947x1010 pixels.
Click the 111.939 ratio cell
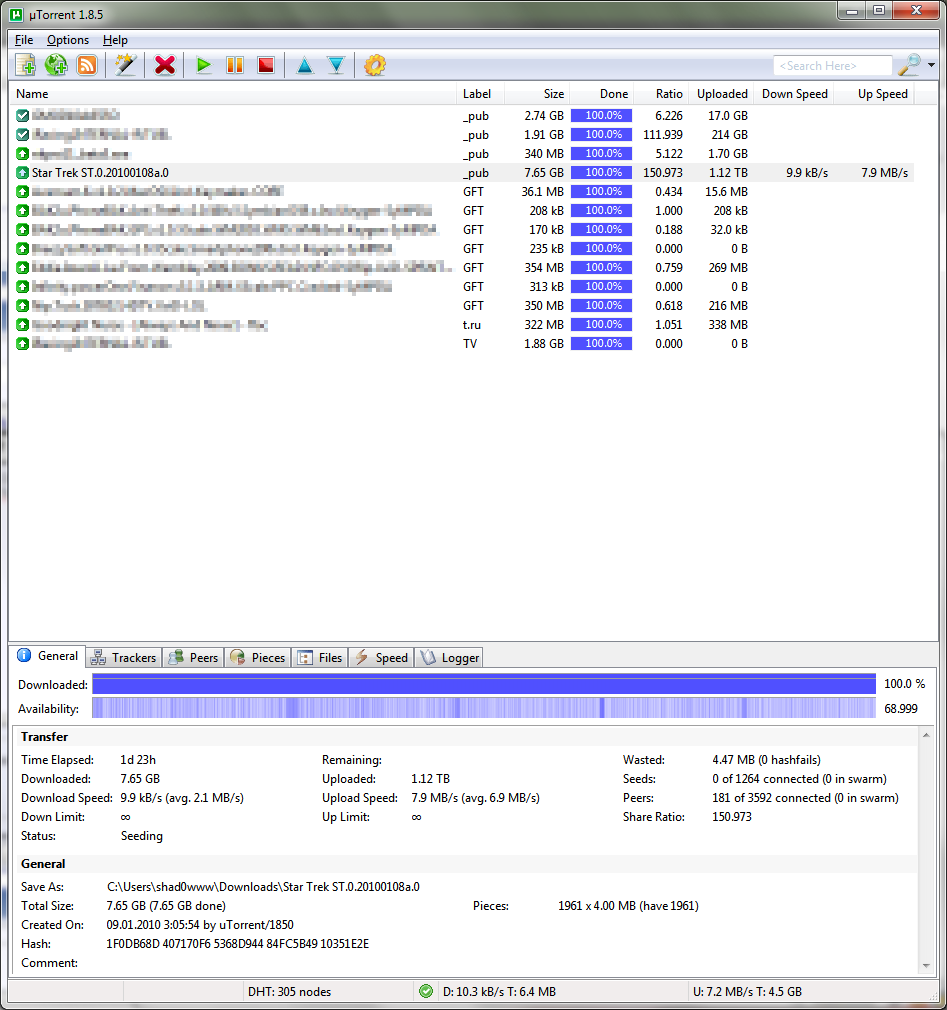662,135
